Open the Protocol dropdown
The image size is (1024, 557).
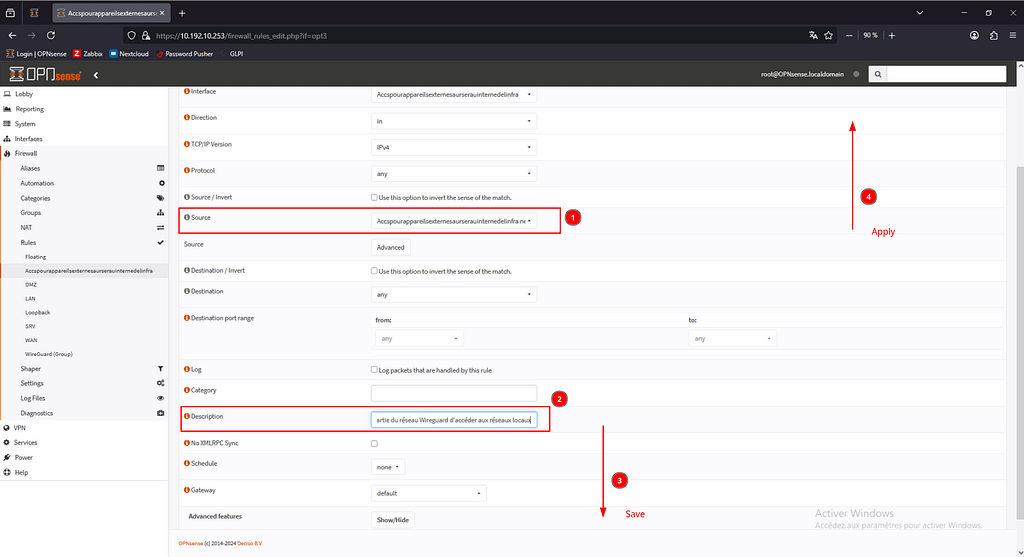[x=453, y=173]
